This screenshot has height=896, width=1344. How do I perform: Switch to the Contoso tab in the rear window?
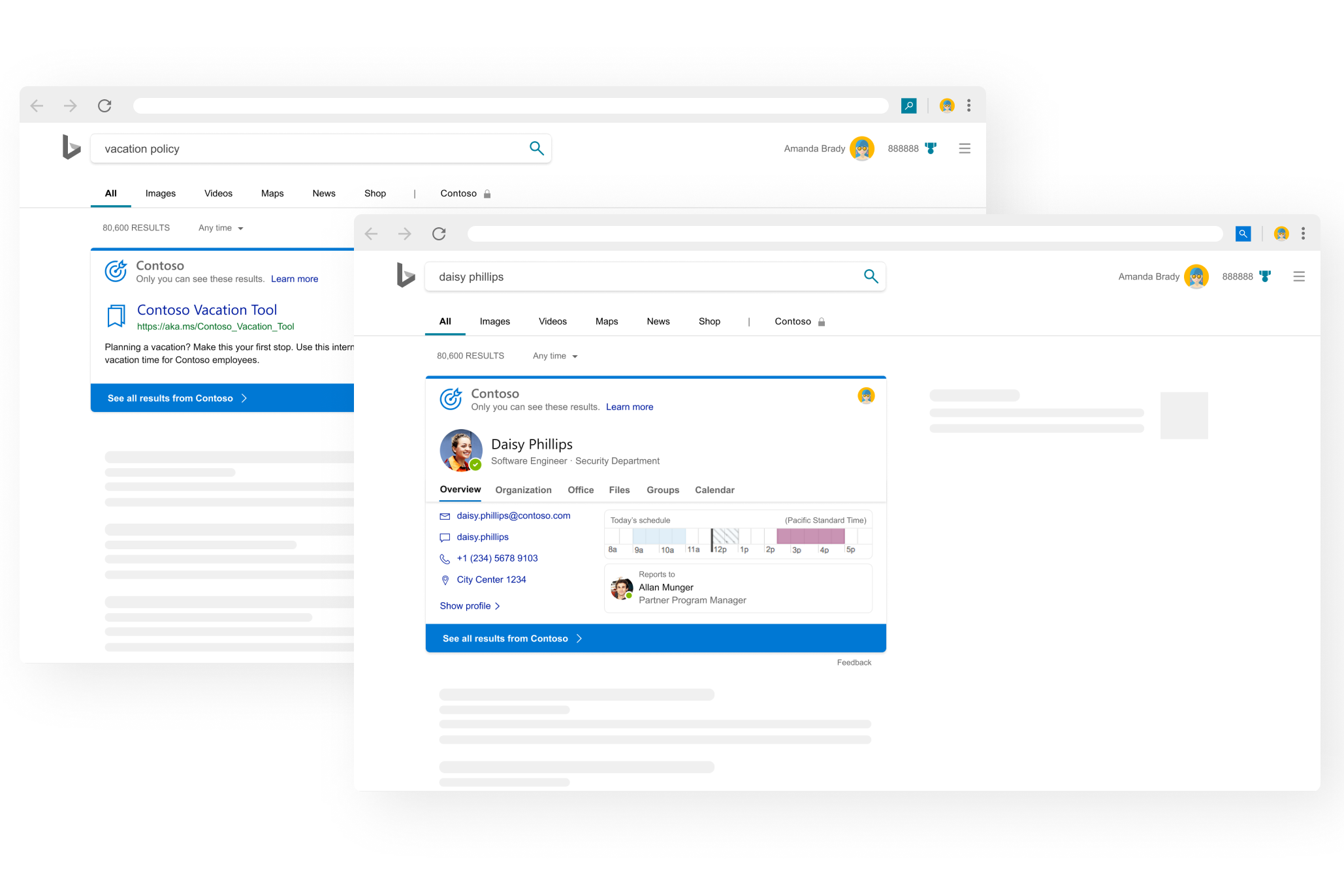466,193
